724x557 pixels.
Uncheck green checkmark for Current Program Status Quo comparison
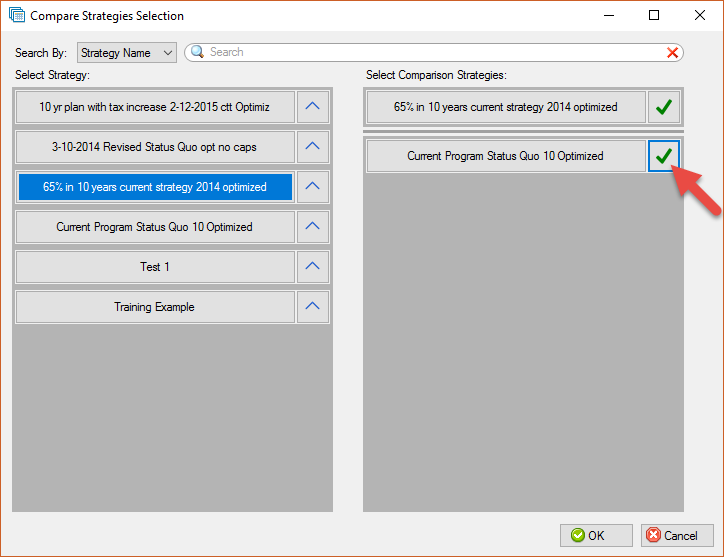664,156
